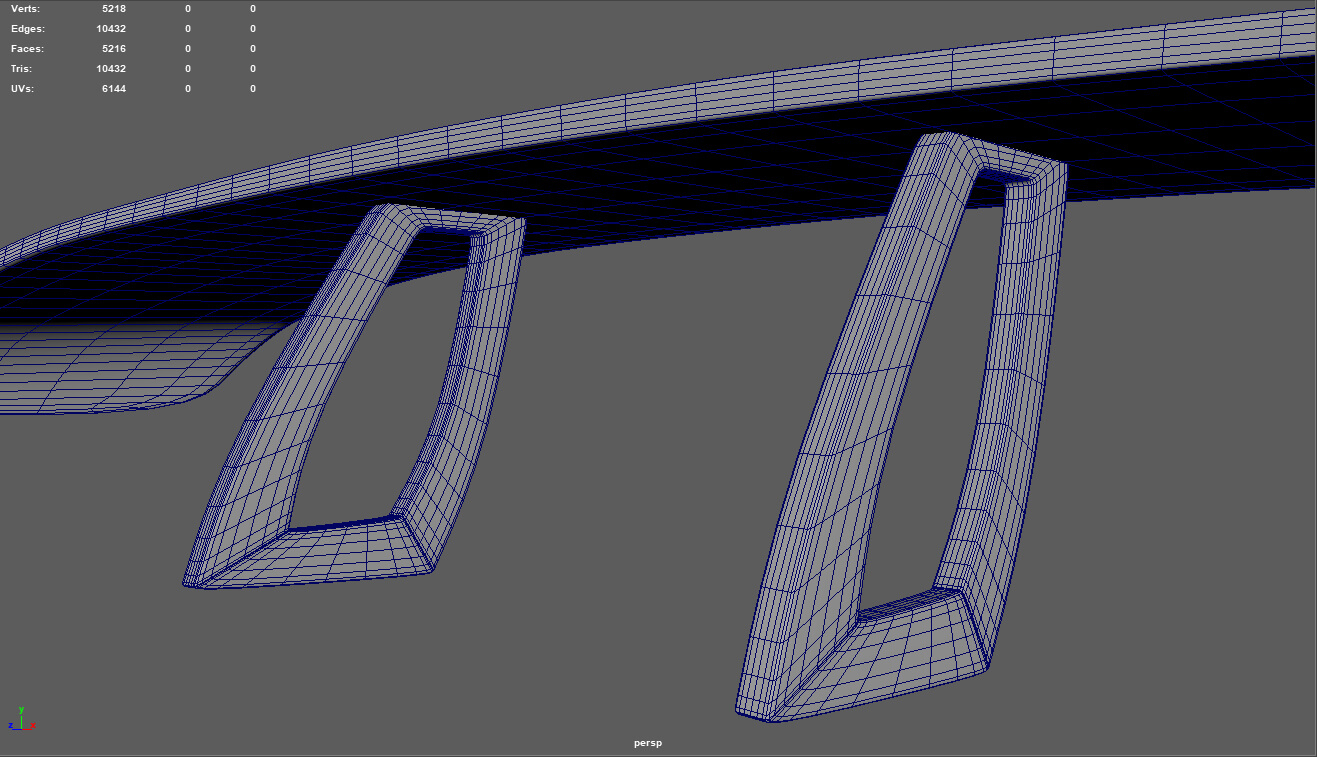The image size is (1317, 757).
Task: Click the Edges count value 10432
Action: click(x=110, y=29)
